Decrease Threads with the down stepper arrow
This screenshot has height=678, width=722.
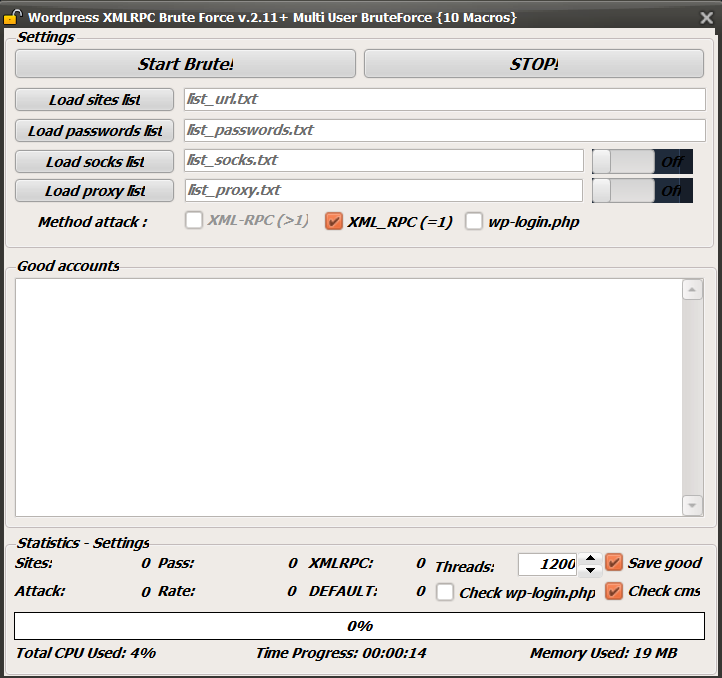point(590,570)
